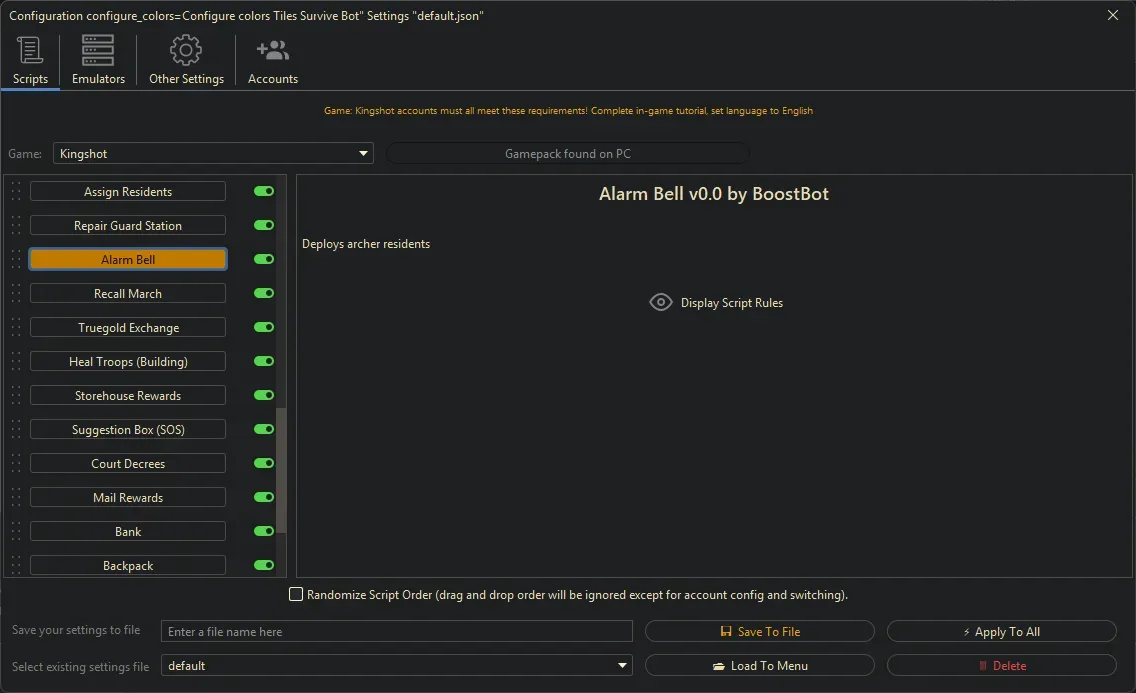1136x693 pixels.
Task: Click the drag handle beside Assign Residents
Action: coord(13,191)
